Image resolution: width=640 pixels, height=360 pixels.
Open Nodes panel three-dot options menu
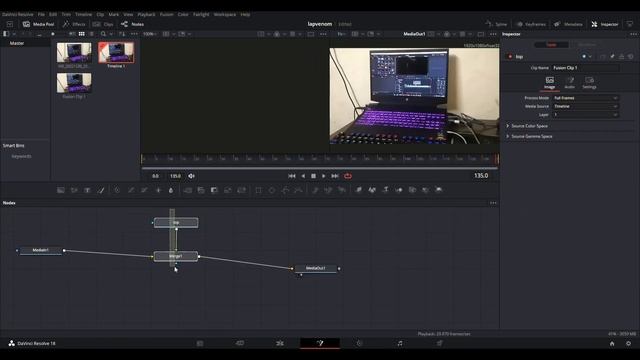click(493, 203)
